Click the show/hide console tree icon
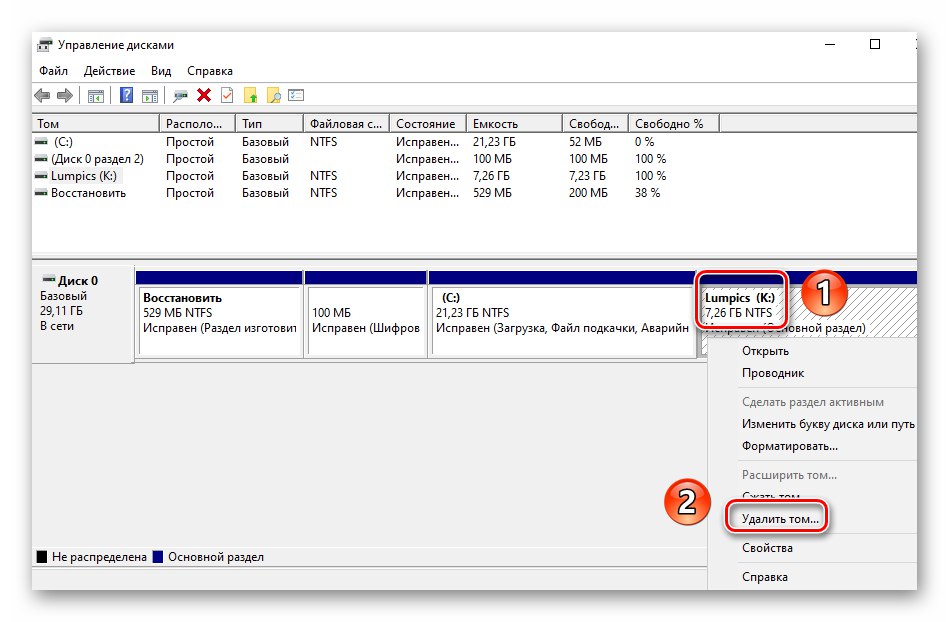The height and width of the screenshot is (622, 949). tap(96, 96)
